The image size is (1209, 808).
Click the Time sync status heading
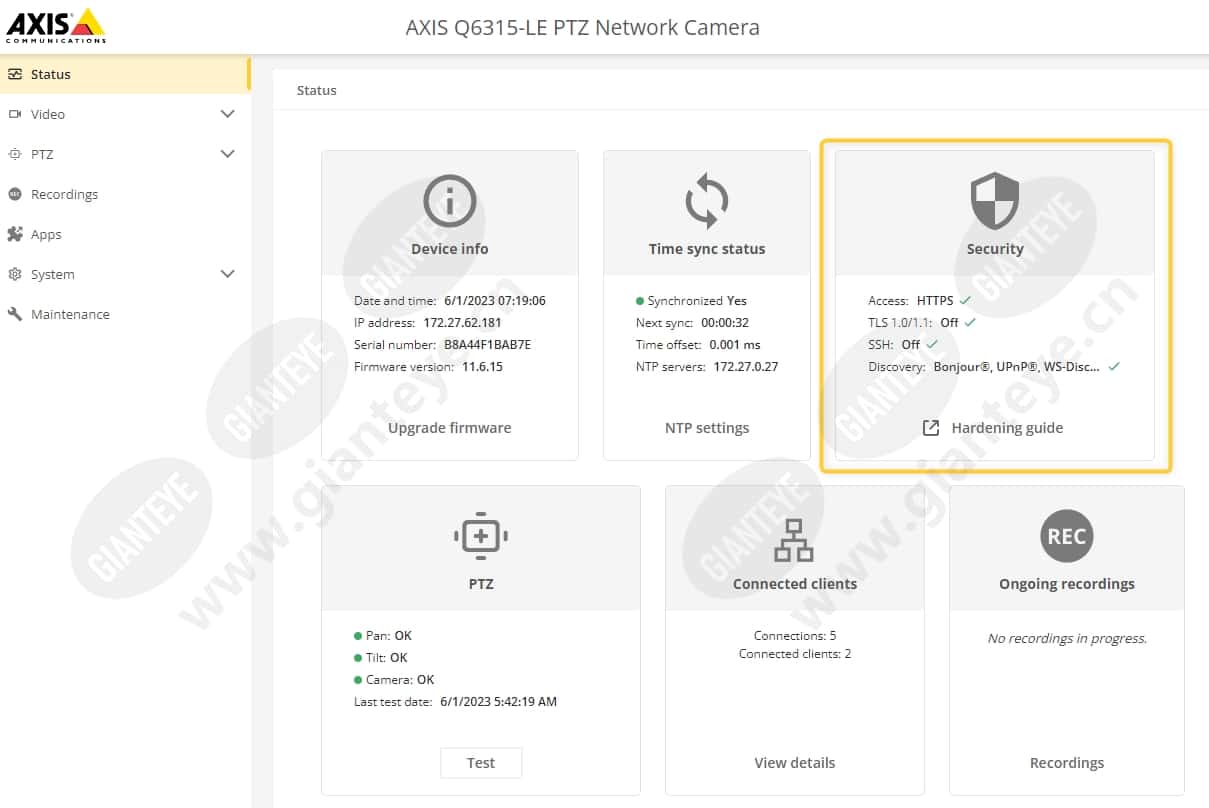[707, 249]
